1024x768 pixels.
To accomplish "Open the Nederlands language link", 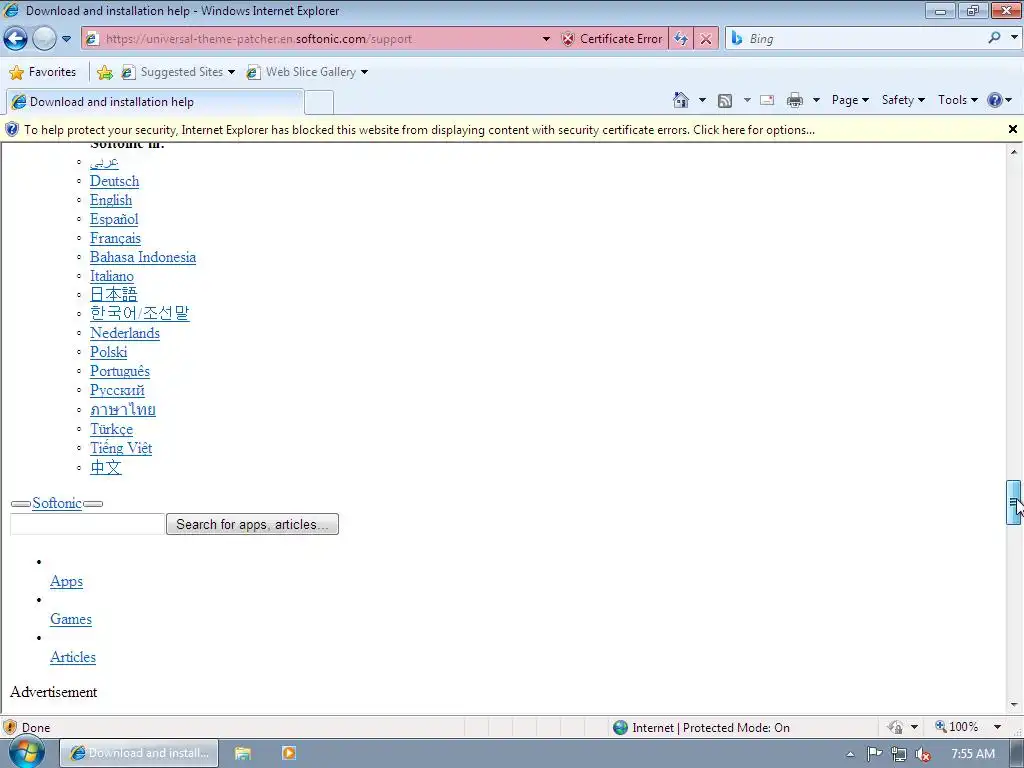I will coord(125,332).
